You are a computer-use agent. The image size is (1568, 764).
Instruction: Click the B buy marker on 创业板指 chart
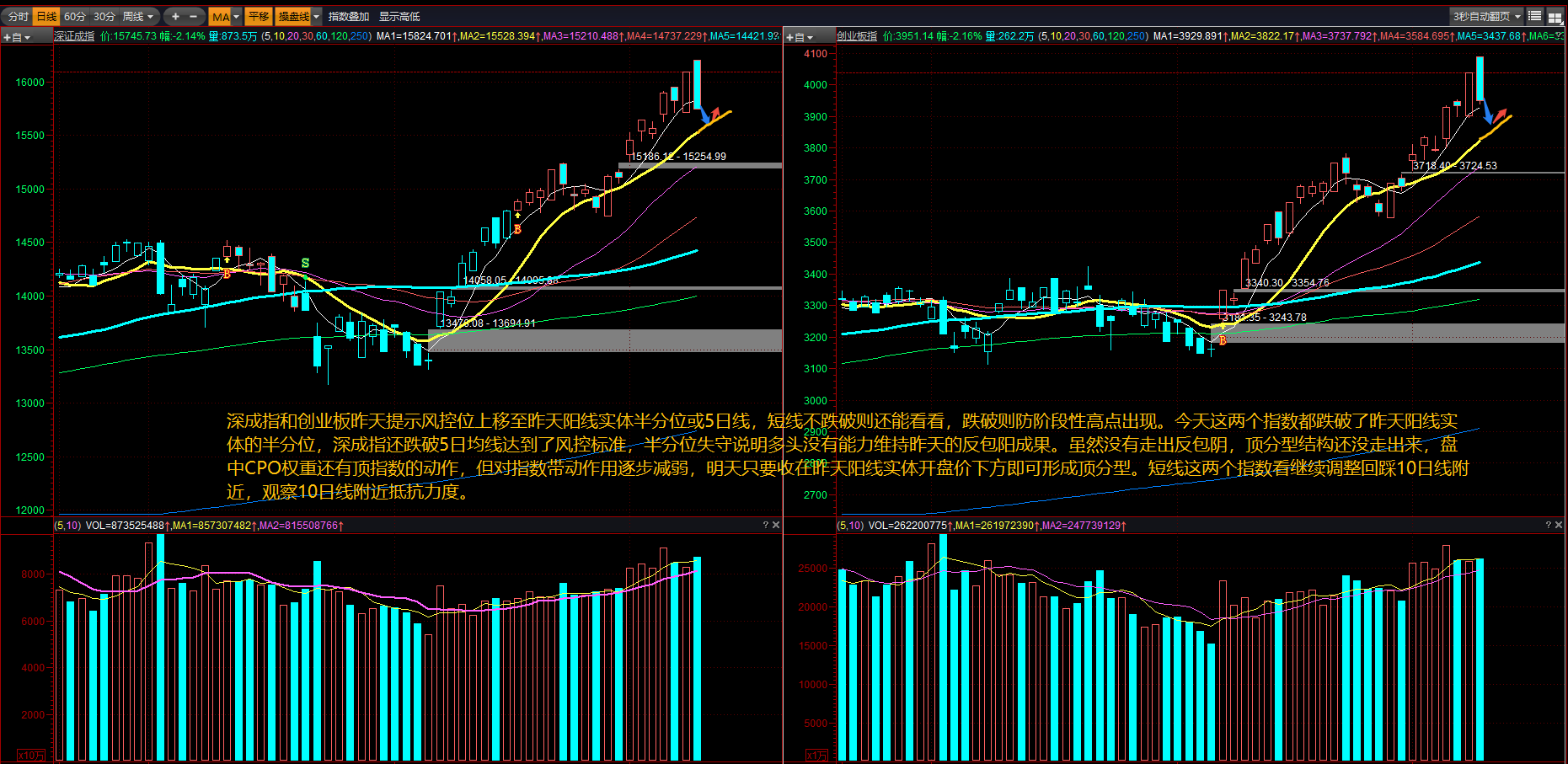pos(1223,340)
